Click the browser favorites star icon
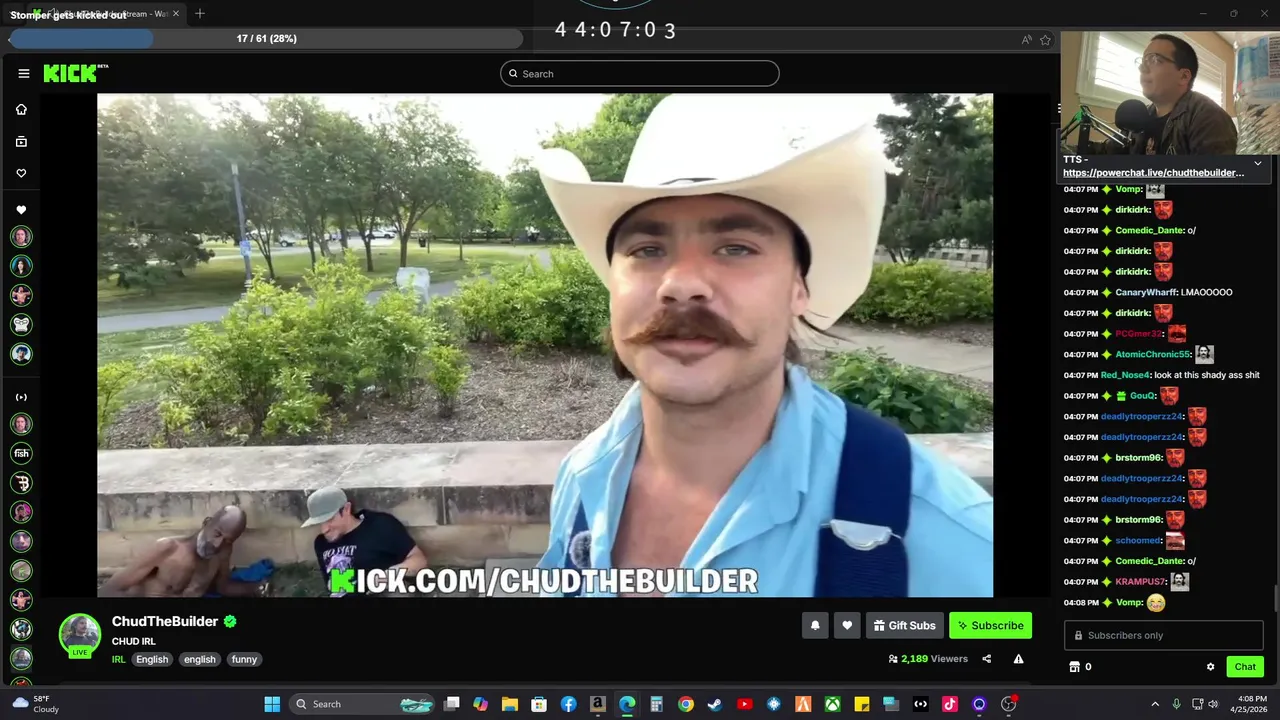Image resolution: width=1280 pixels, height=720 pixels. tap(1045, 40)
